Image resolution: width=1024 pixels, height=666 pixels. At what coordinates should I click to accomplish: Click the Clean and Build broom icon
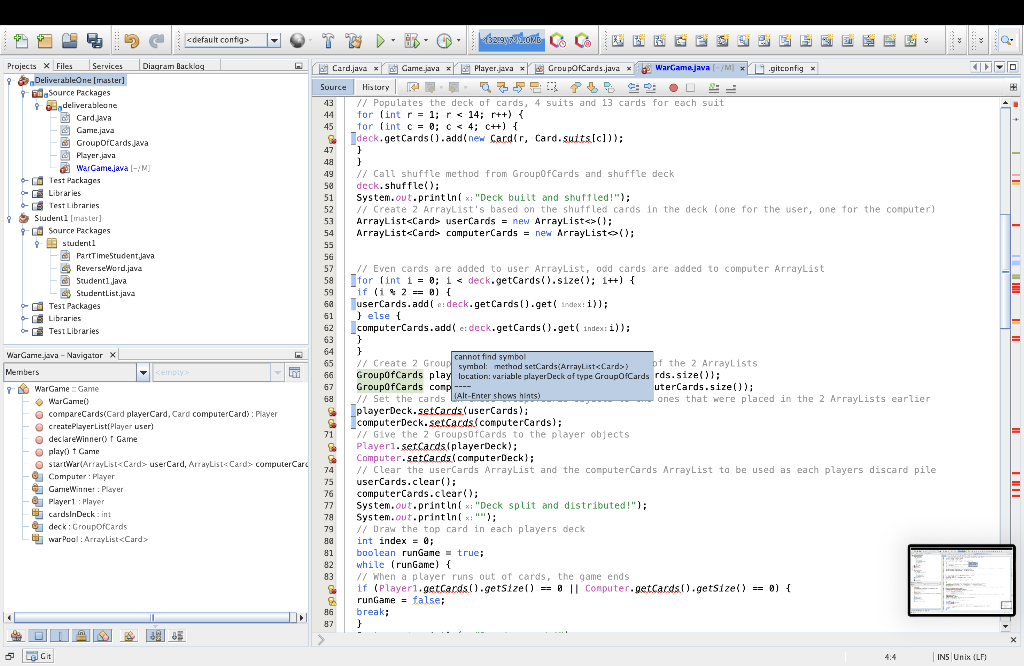click(x=352, y=41)
